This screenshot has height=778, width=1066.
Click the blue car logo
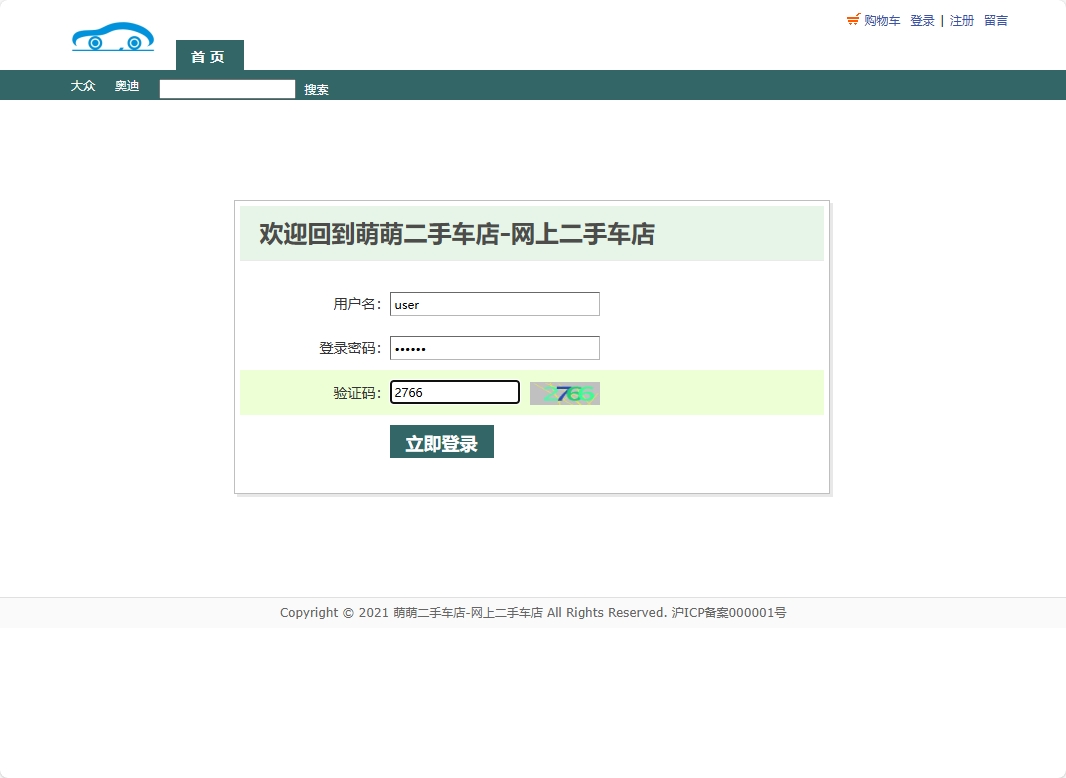tap(112, 36)
